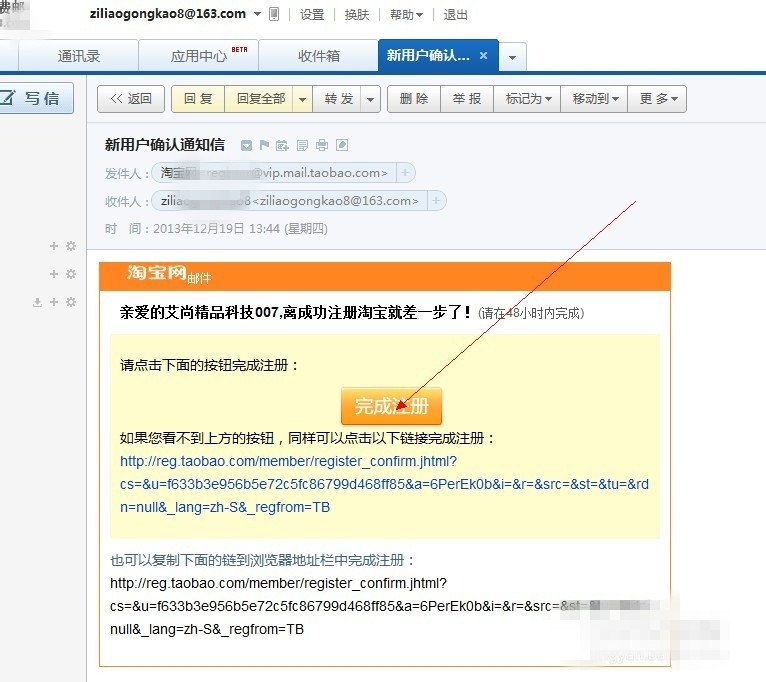The image size is (766, 682).
Task: Click the orange 完成注册 button
Action: pos(391,406)
